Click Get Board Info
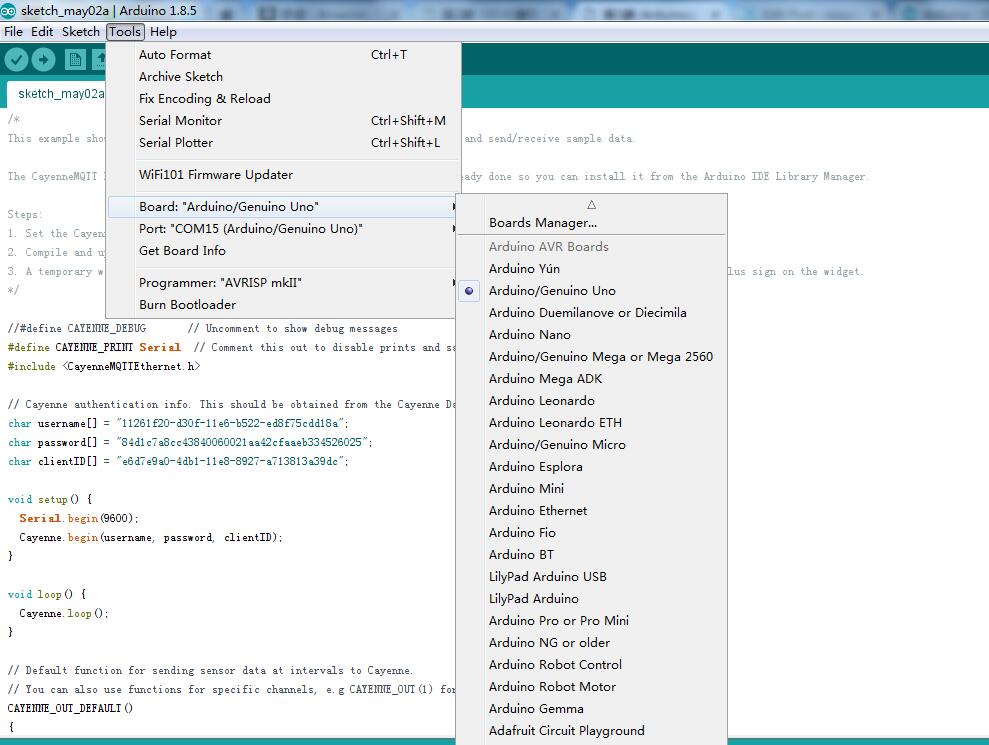This screenshot has width=989, height=745. point(283,251)
